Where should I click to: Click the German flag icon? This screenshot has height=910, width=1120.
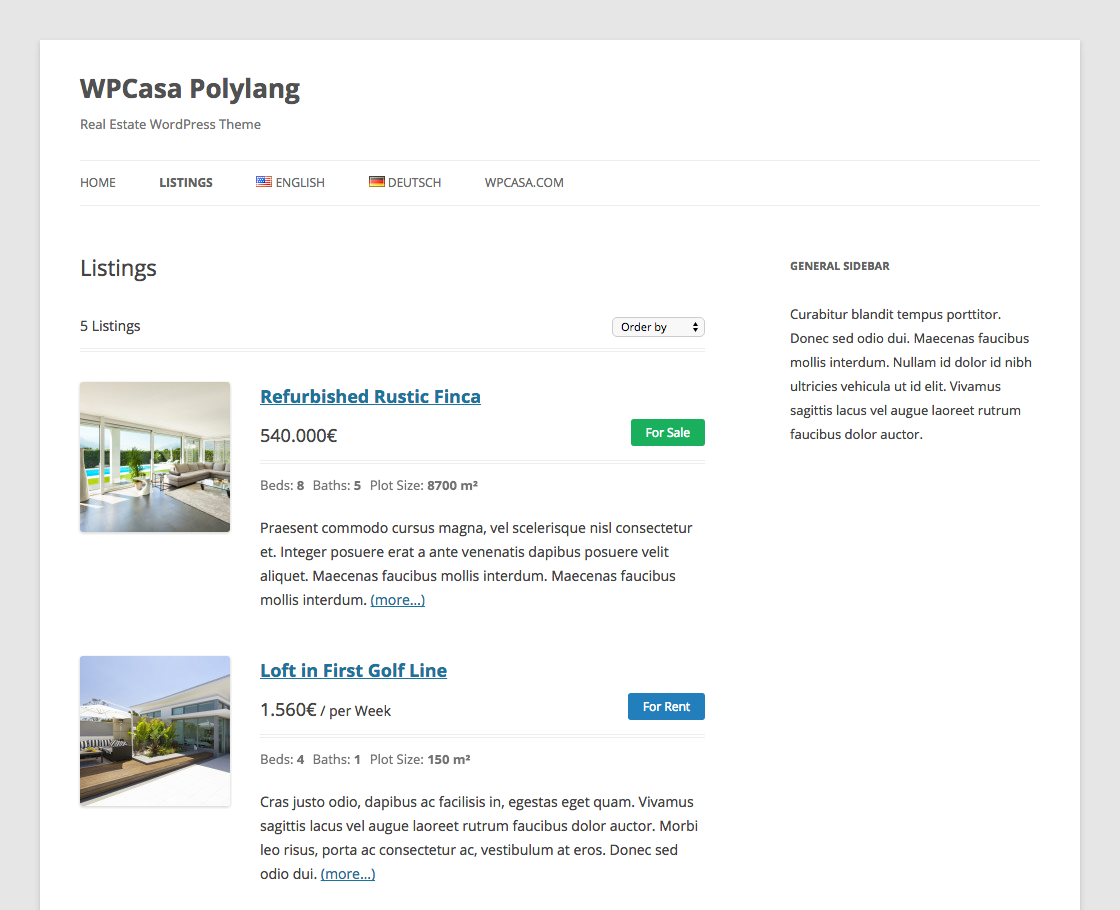[377, 182]
